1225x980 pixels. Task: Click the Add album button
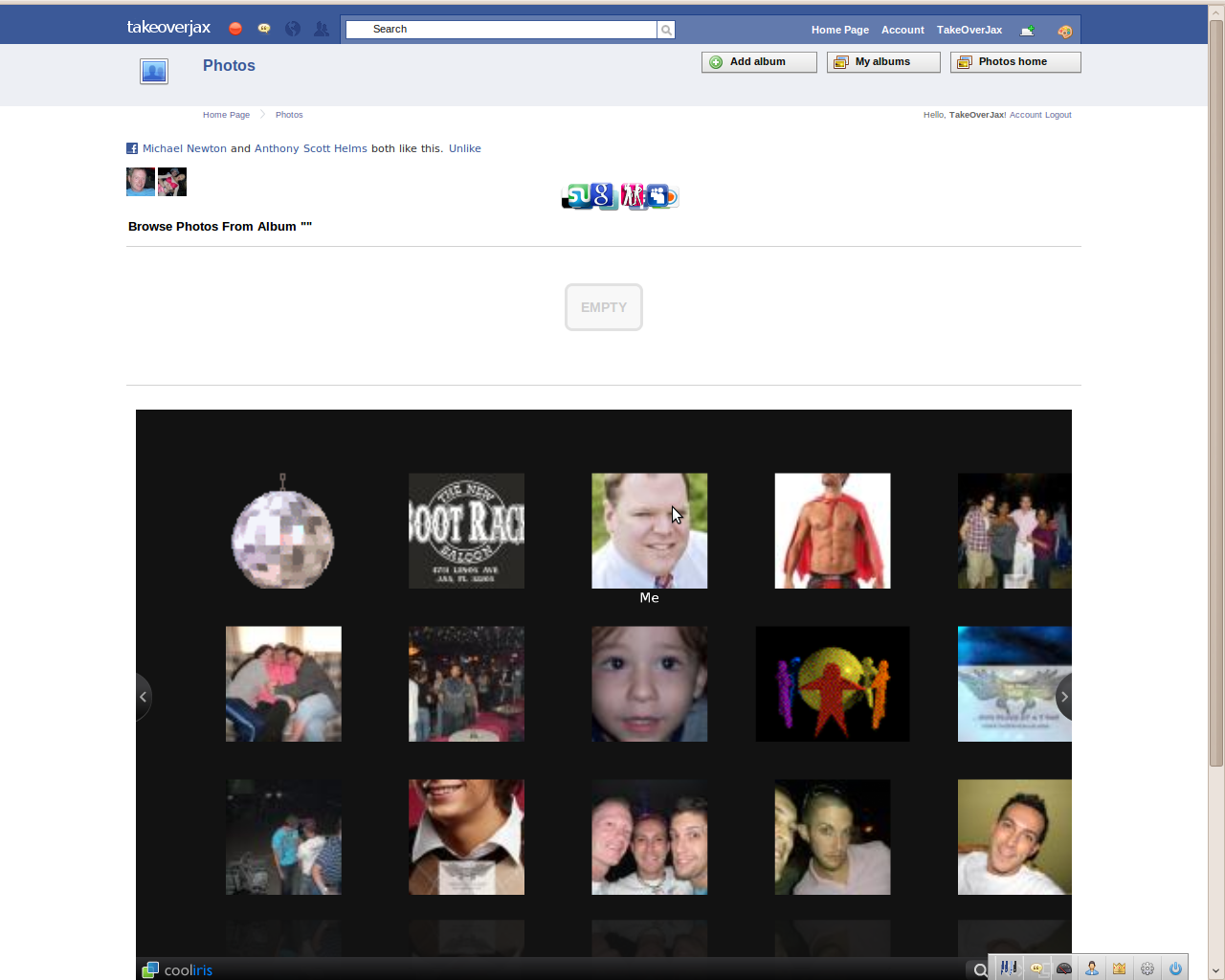point(759,62)
